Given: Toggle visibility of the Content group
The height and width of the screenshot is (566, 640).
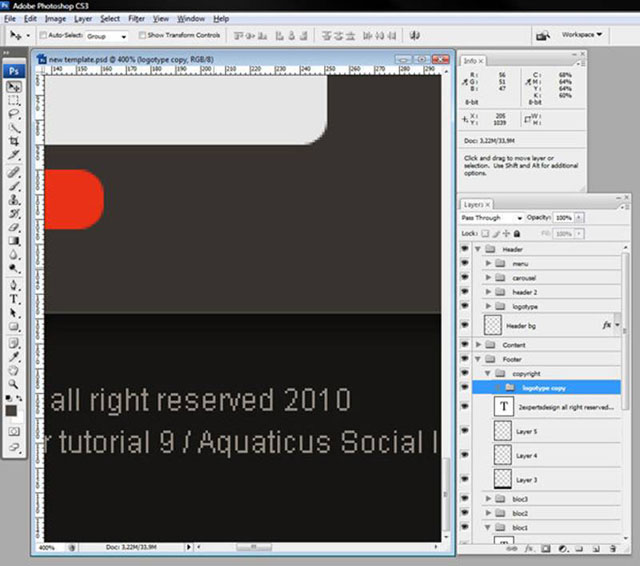Looking at the screenshot, I should click(464, 344).
